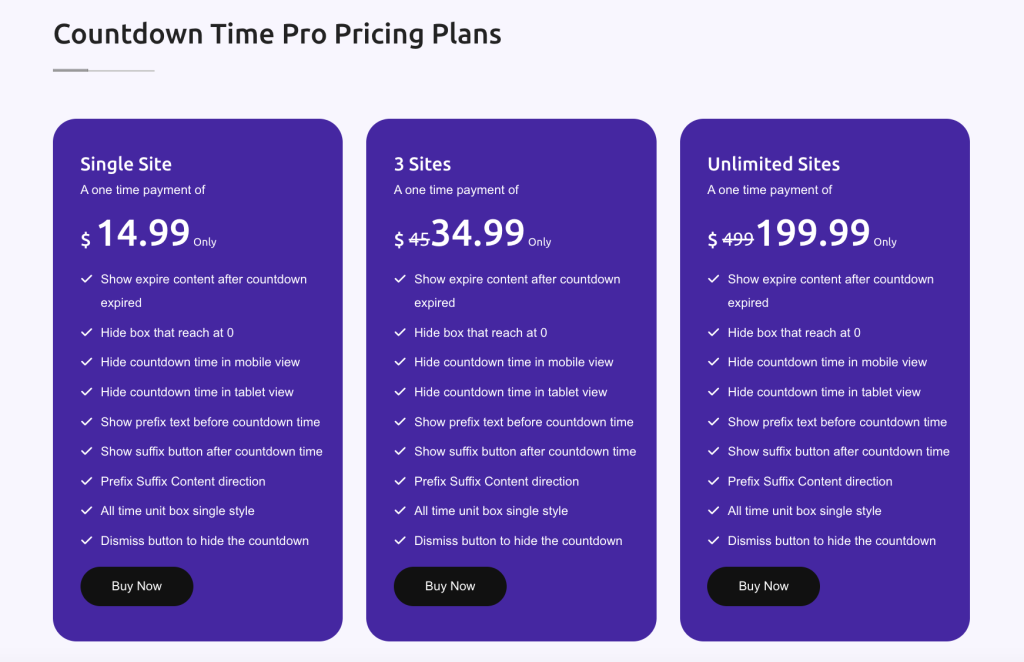Screen dimensions: 1024x662
Task: Expand the Single Site plan card
Action: [x=197, y=380]
